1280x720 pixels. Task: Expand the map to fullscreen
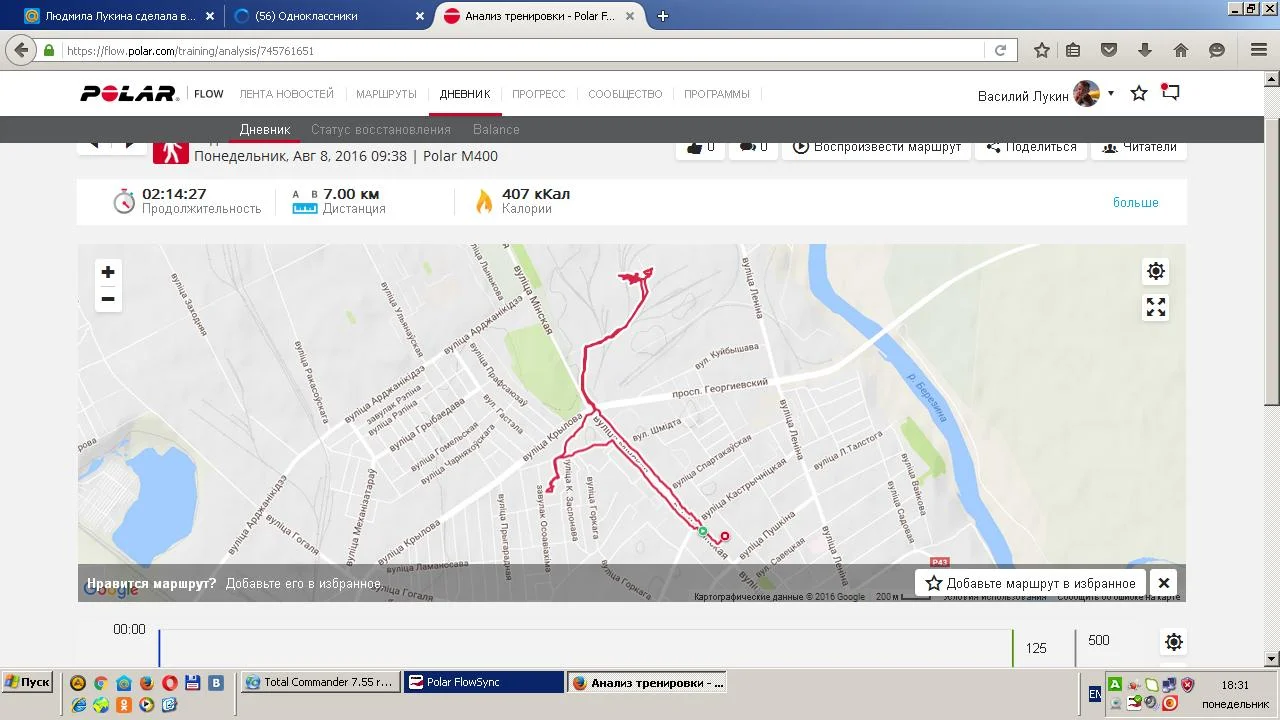coord(1156,308)
